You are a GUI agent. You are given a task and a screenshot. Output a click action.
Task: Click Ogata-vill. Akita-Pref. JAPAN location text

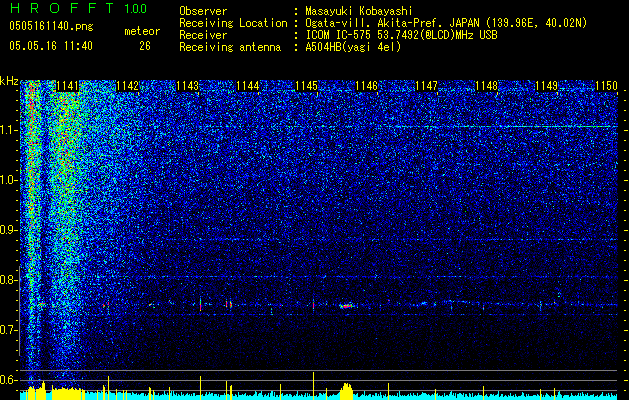tap(446, 23)
